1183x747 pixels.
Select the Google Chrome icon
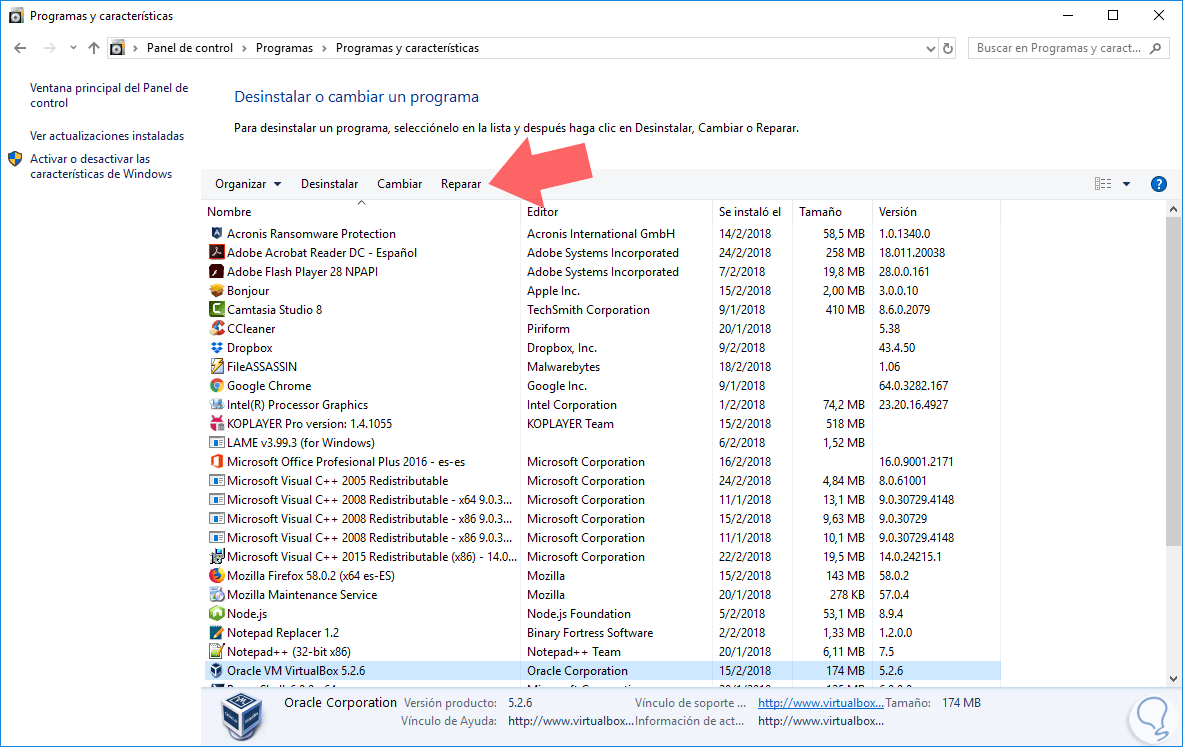click(217, 385)
